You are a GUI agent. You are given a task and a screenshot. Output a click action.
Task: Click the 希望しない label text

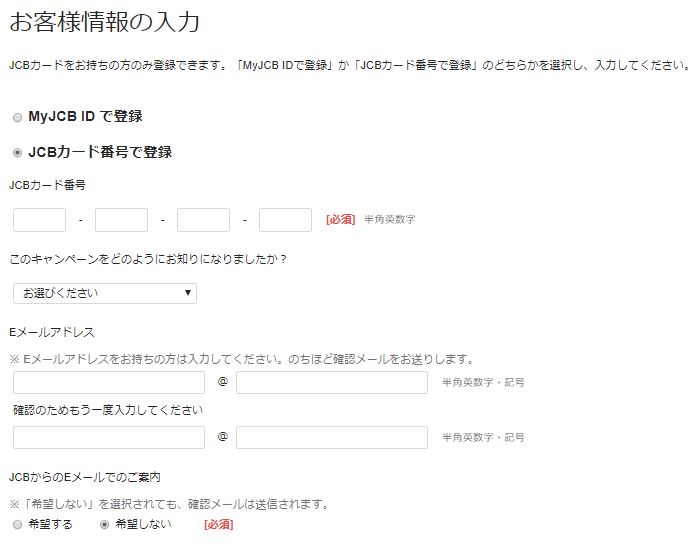(143, 524)
